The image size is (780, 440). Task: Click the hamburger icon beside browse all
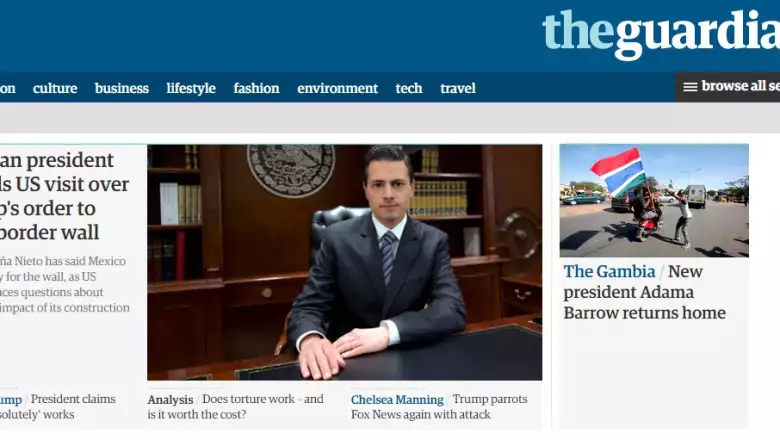pyautogui.click(x=690, y=87)
